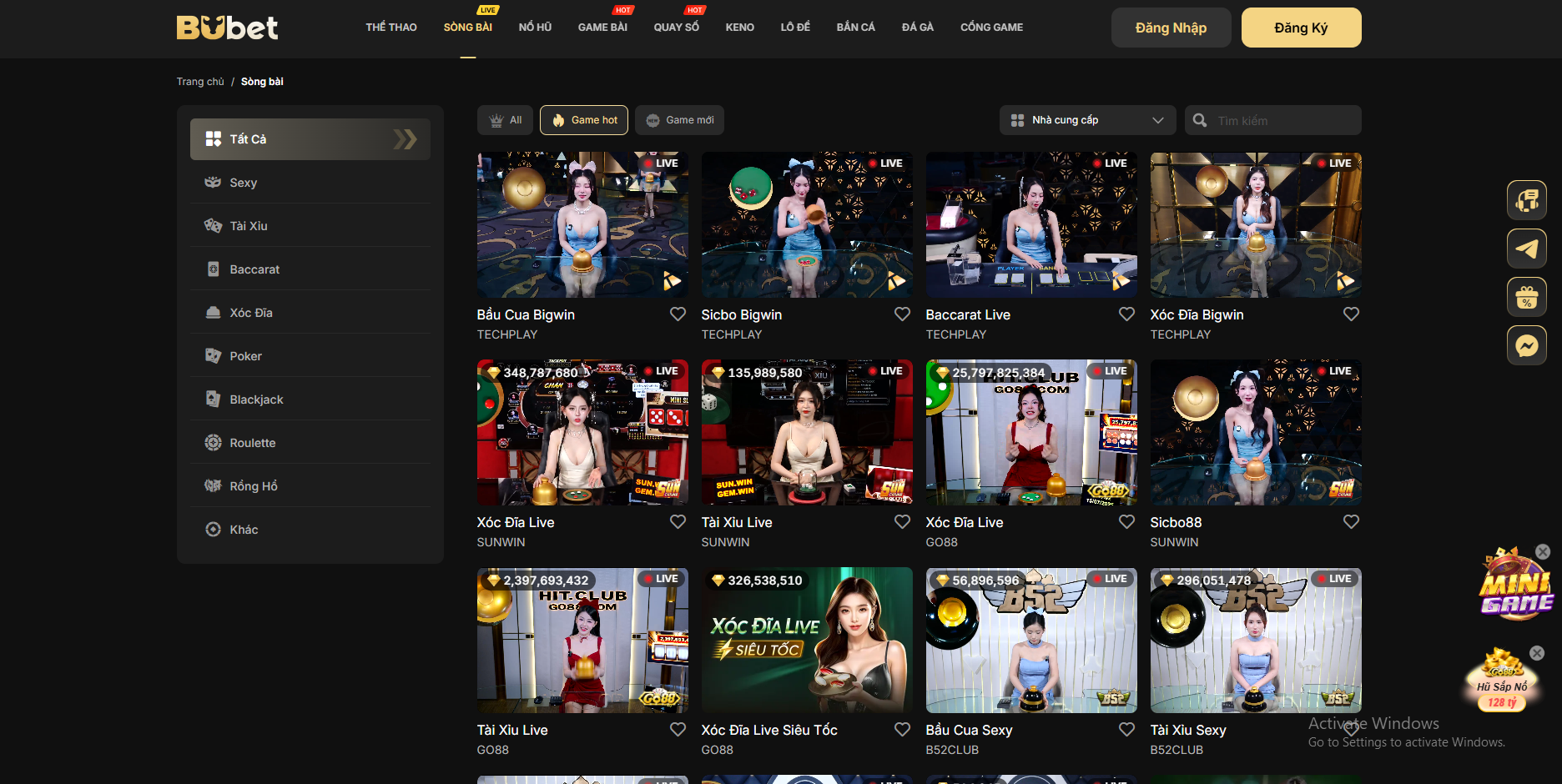1562x784 pixels.
Task: Click the gift promotion icon
Action: tap(1526, 297)
